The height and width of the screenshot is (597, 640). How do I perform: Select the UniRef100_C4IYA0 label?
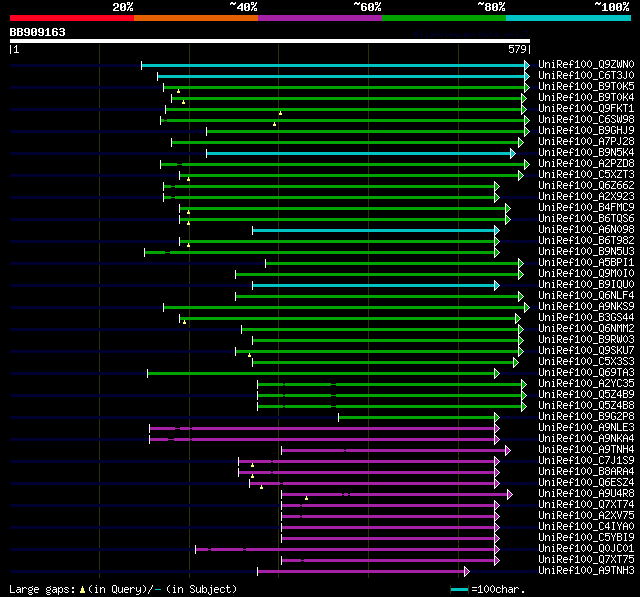tap(586, 527)
